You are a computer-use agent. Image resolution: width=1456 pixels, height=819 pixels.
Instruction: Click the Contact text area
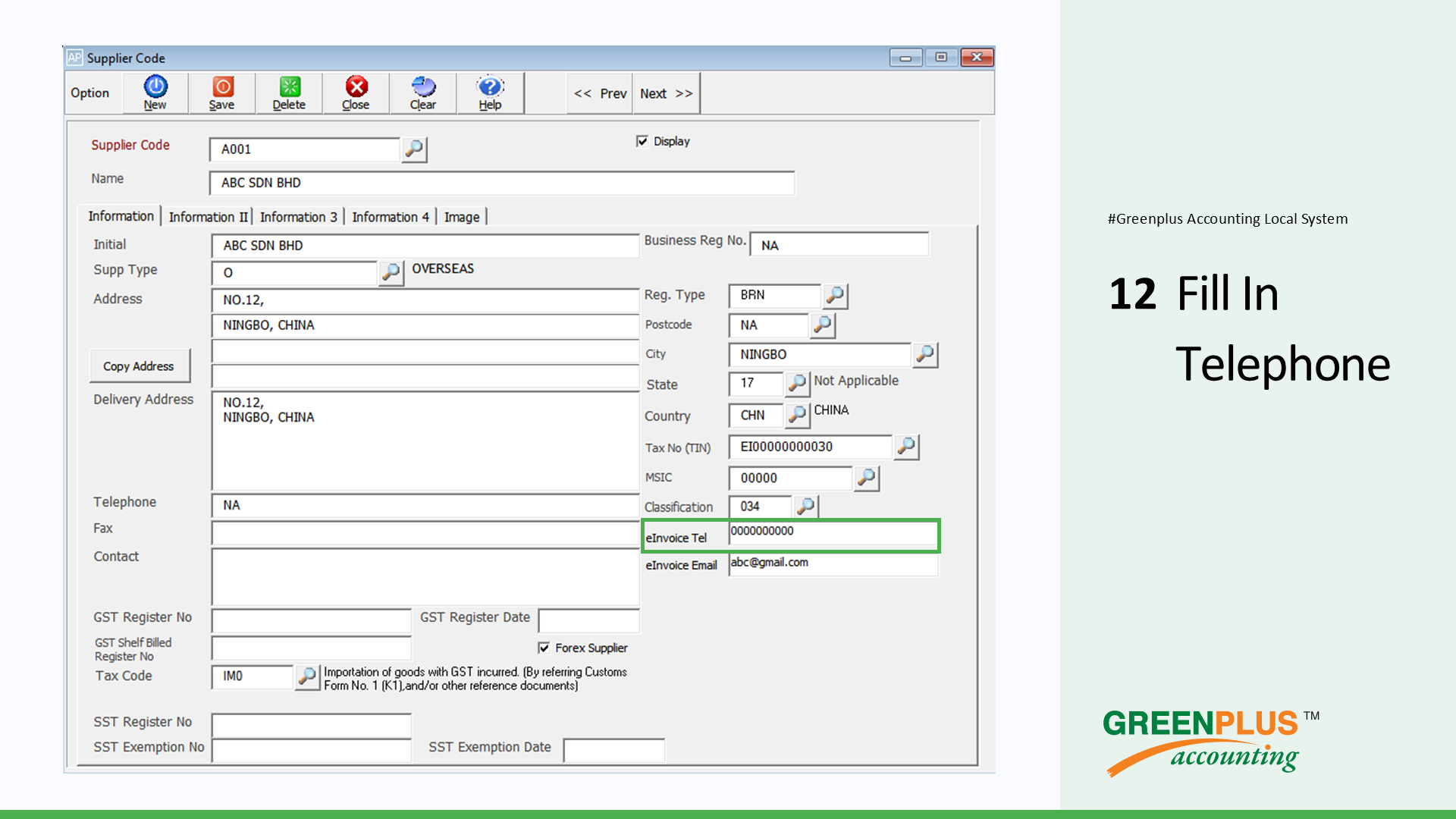tap(425, 577)
